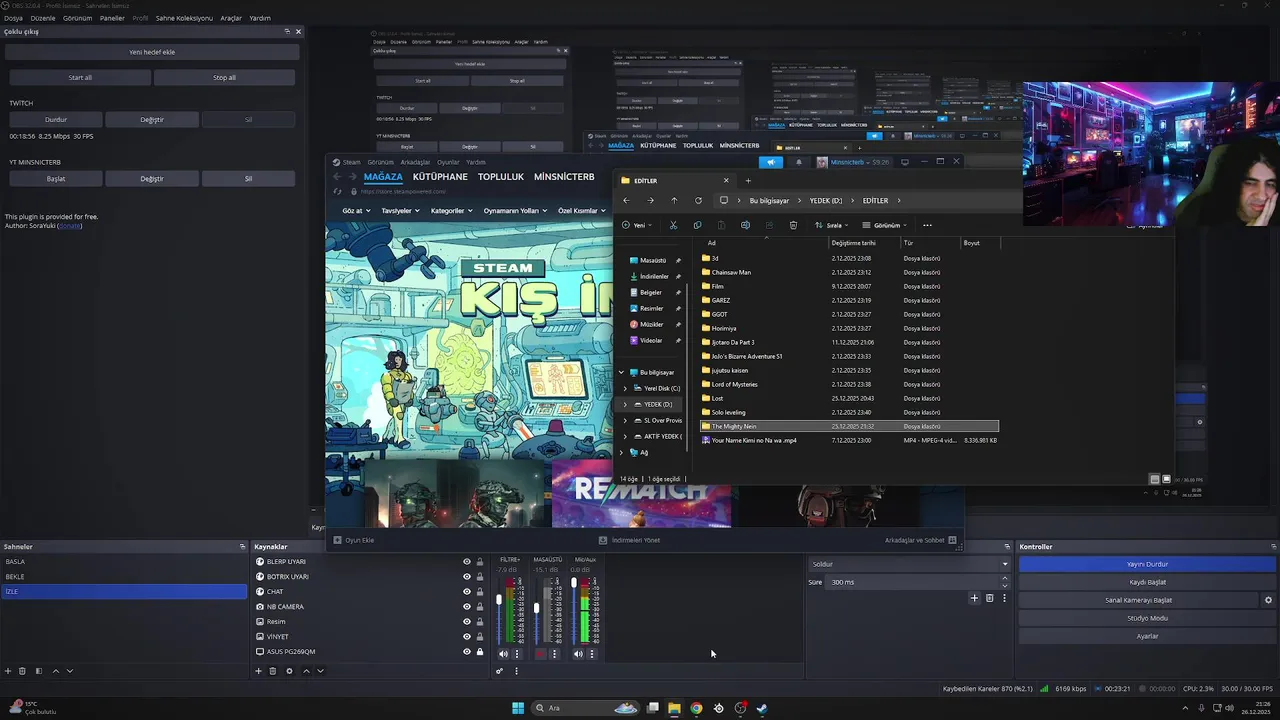Viewport: 1280px width, 720px height.
Task: Expand Ağ node in Explorer tree
Action: pos(621,452)
